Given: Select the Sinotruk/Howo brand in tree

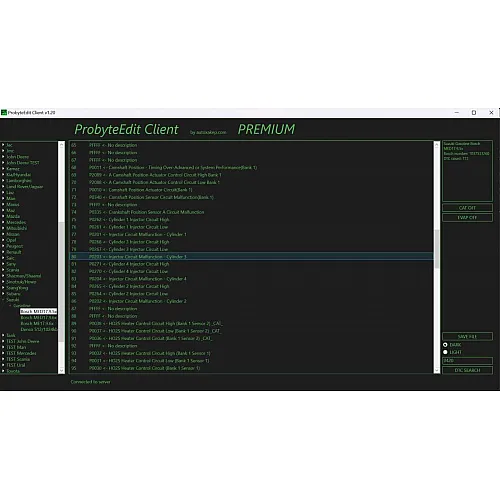Looking at the screenshot, I should tap(21, 282).
